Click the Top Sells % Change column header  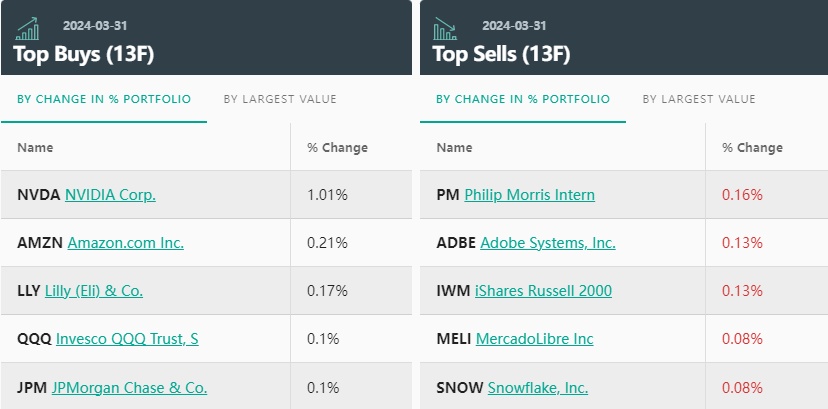[752, 148]
